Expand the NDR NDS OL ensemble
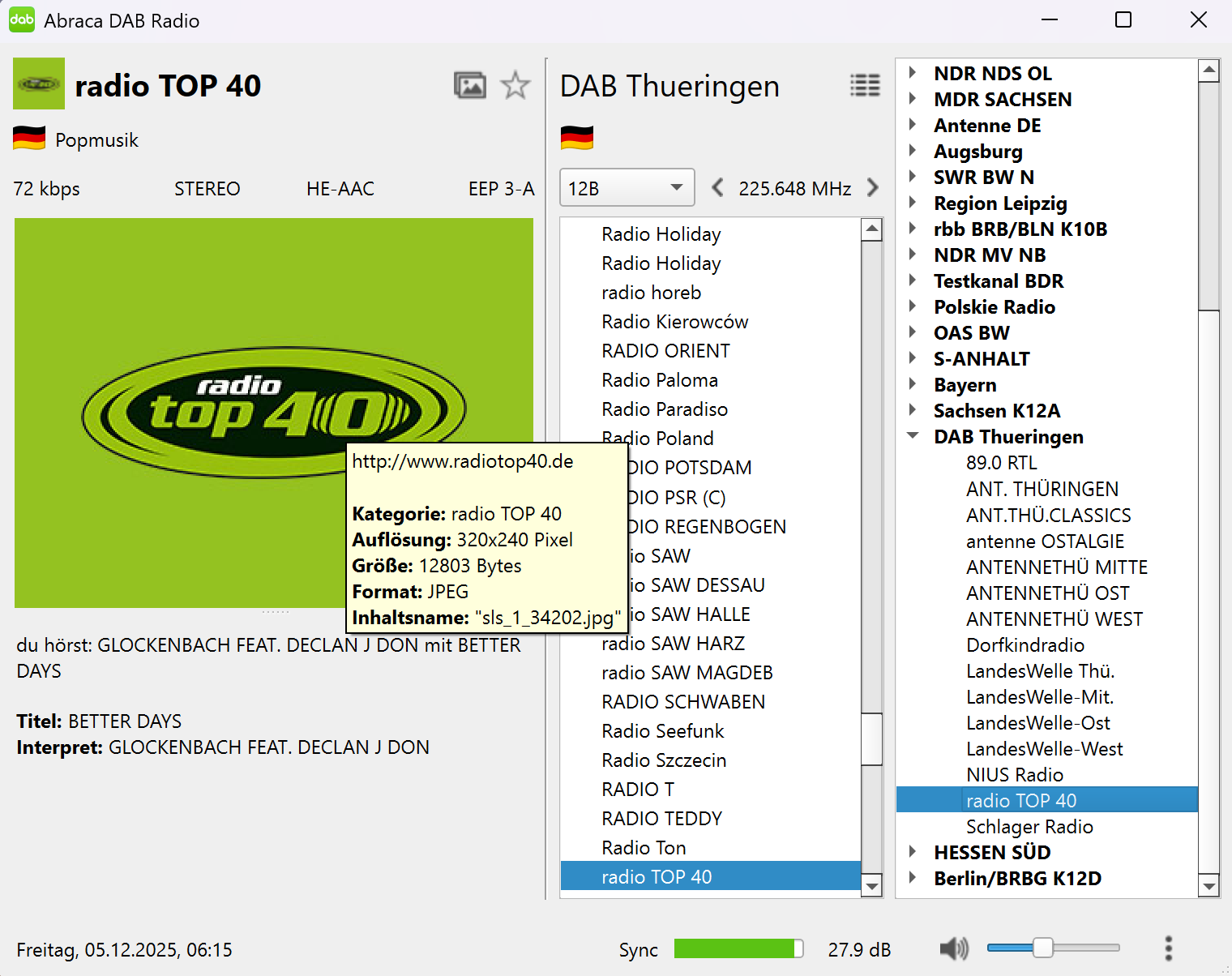The image size is (1232, 976). coord(913,73)
